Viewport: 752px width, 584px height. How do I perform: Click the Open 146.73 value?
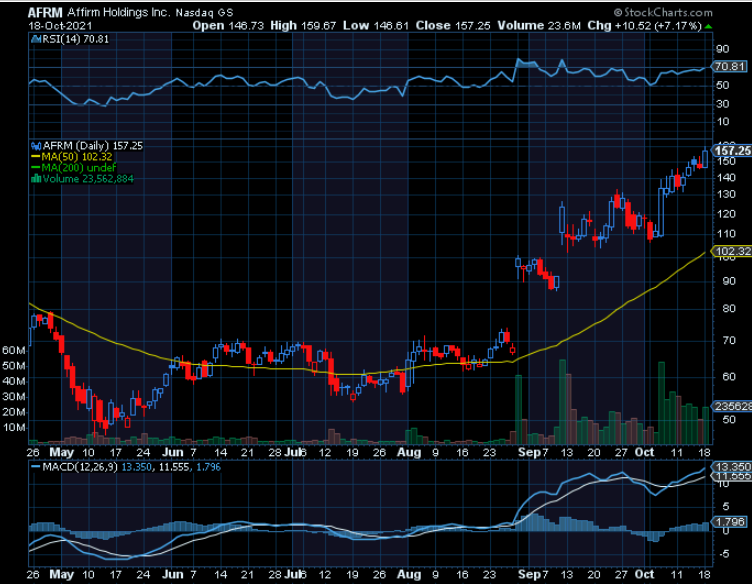(228, 26)
